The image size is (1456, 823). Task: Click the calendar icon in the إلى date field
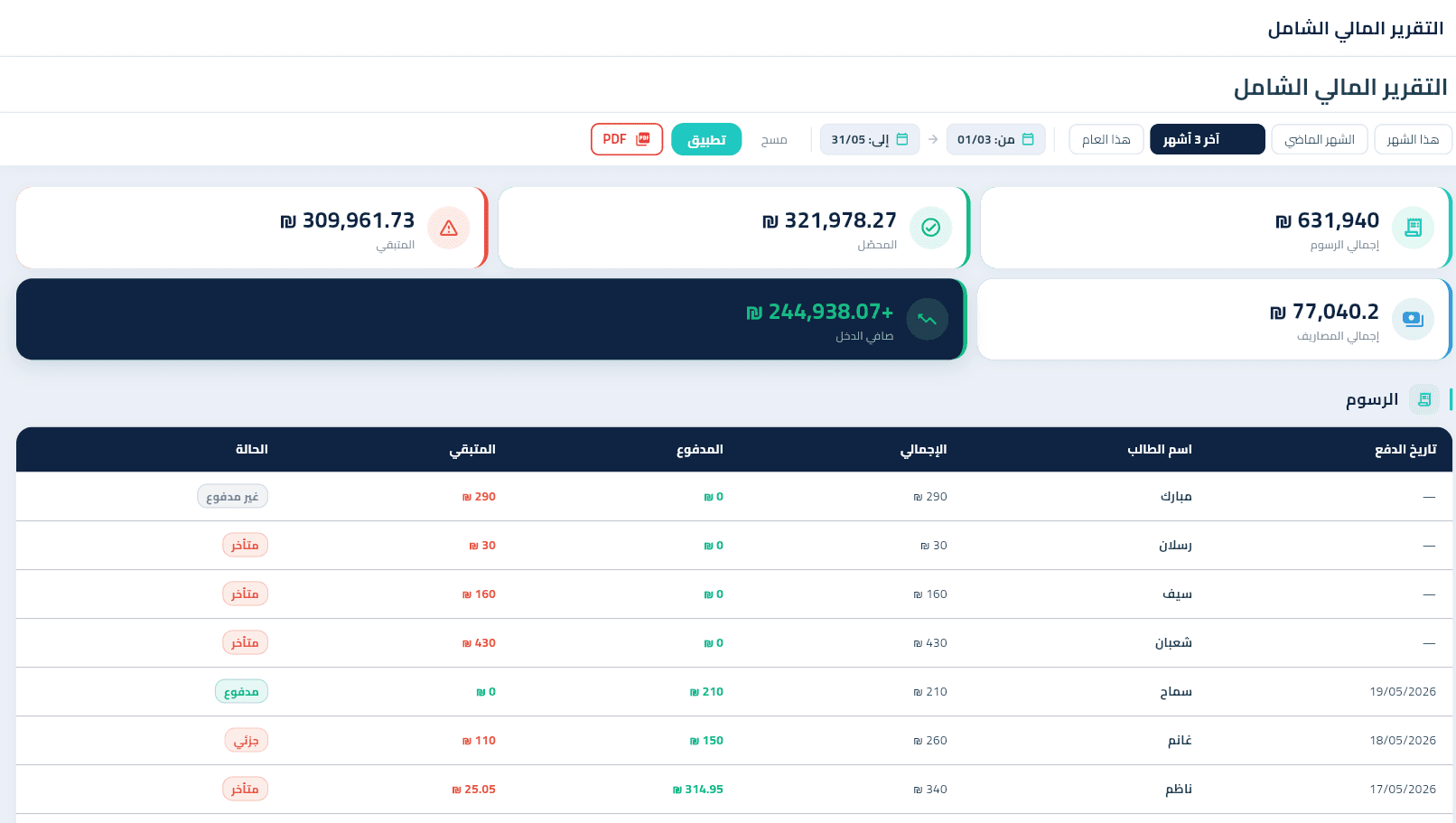tap(901, 139)
